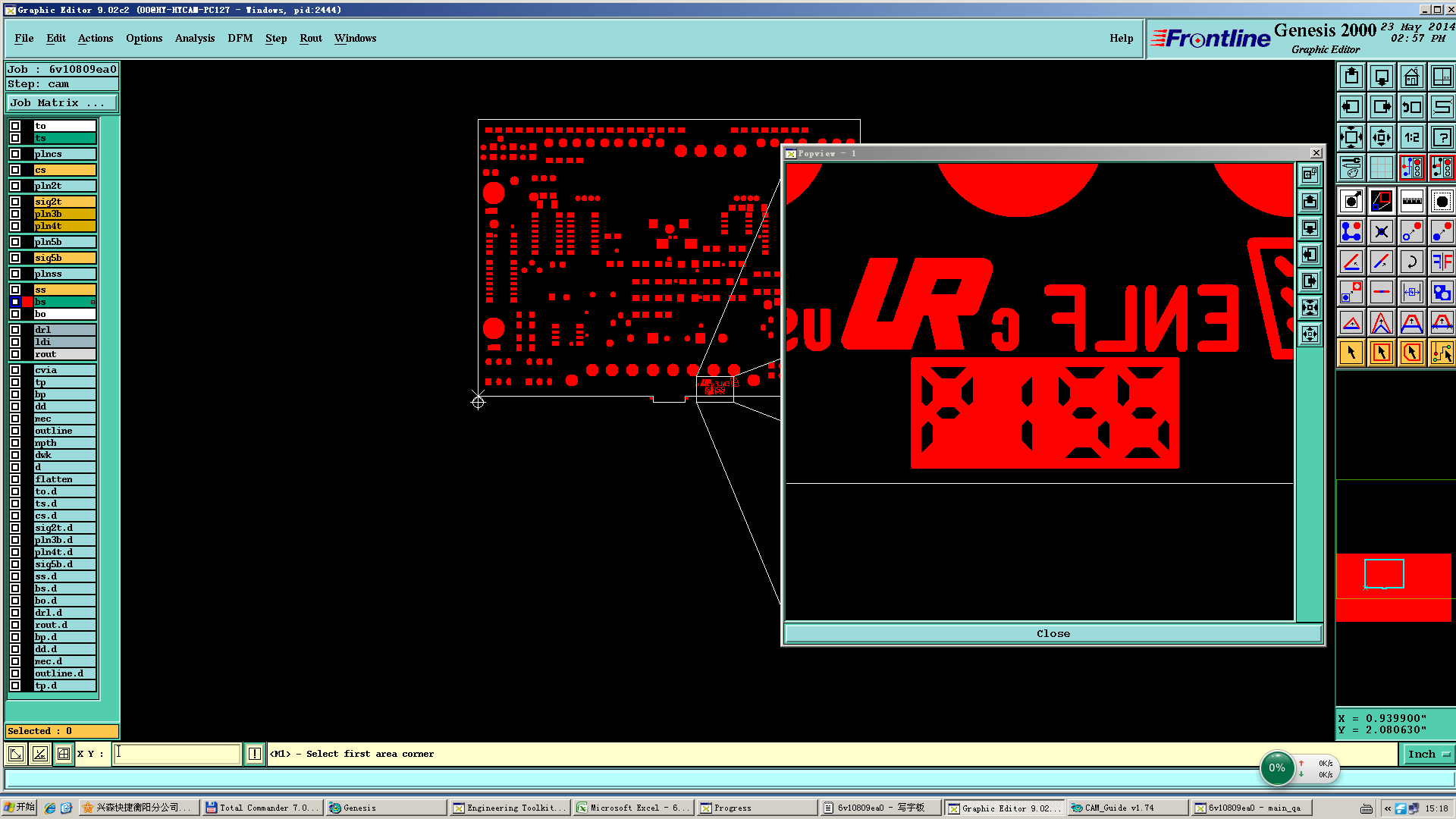Click the Close button in Popview
The image size is (1456, 819).
tap(1053, 633)
